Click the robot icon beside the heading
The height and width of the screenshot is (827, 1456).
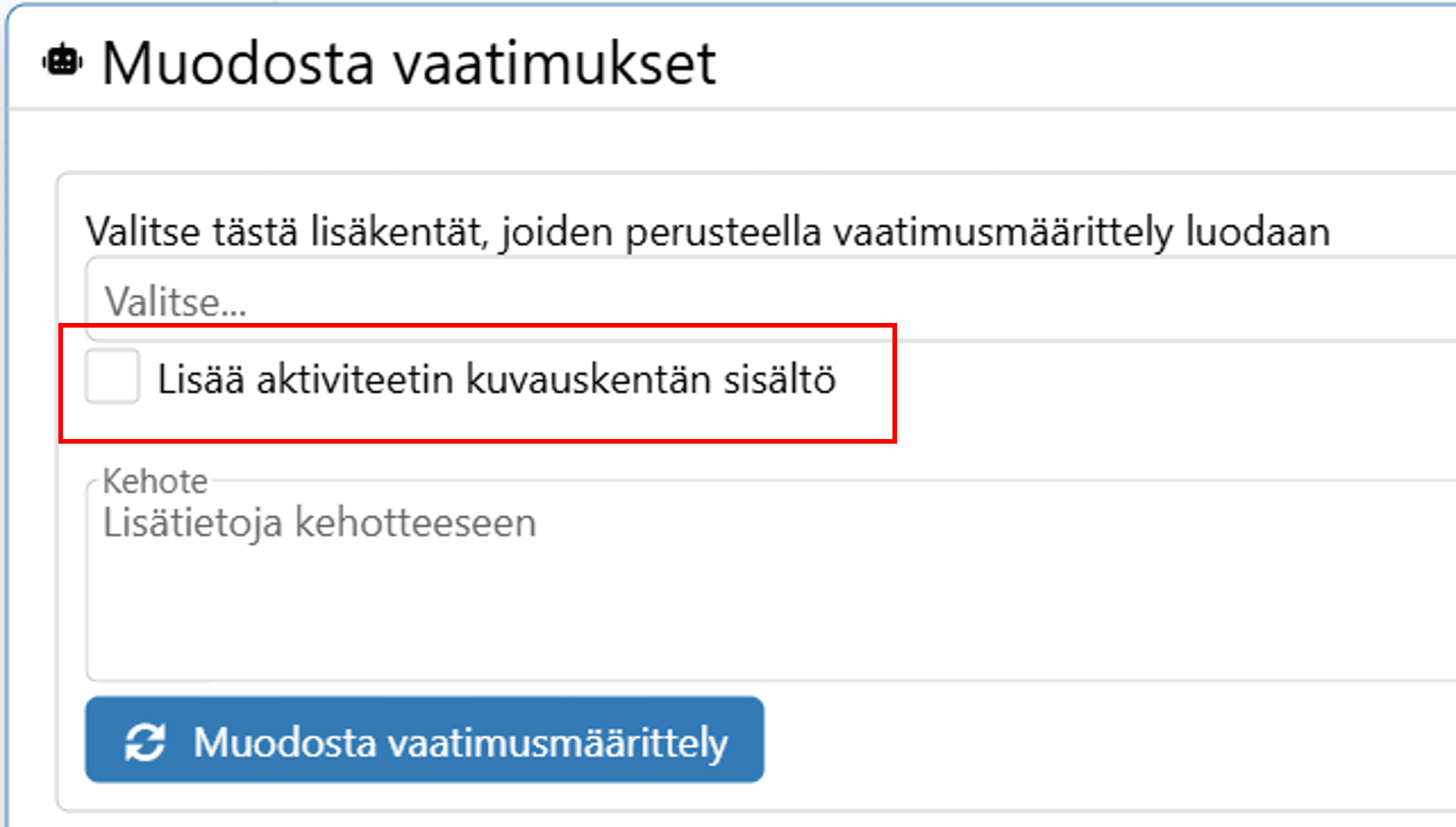[62, 62]
